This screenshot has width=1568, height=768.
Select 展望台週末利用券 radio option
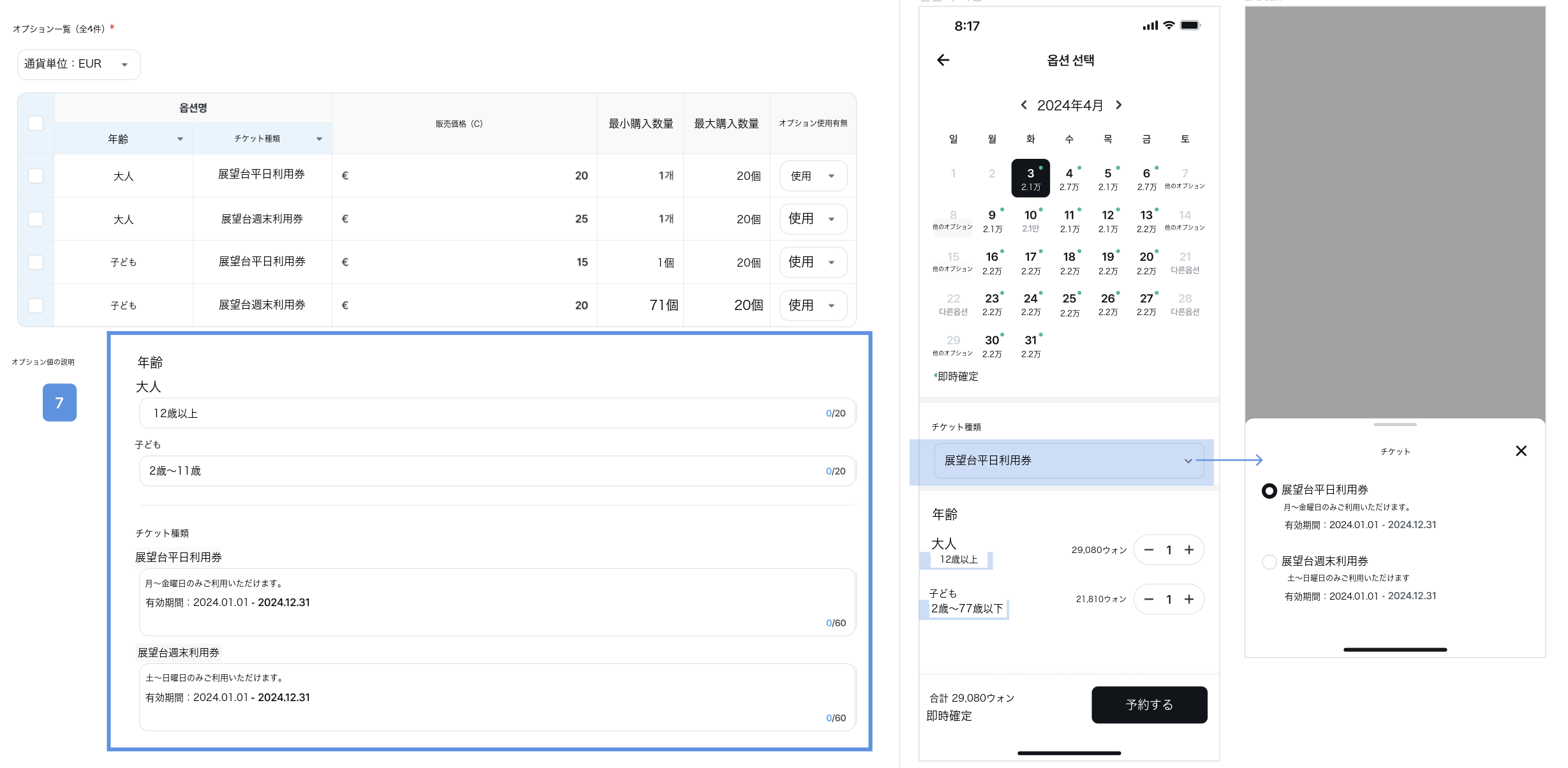coord(1269,561)
